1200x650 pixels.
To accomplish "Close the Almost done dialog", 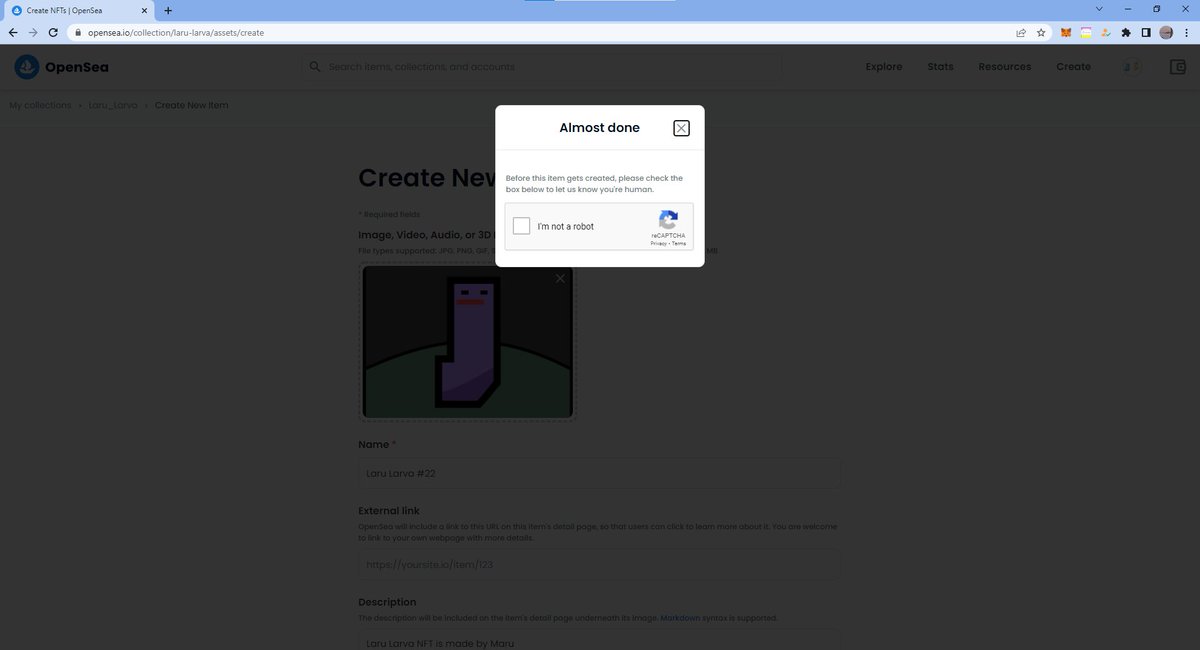I will 681,128.
